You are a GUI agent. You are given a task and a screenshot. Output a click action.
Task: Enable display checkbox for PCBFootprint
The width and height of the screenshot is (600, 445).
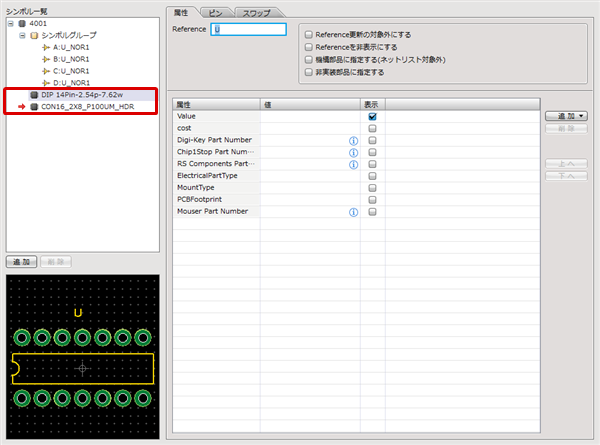point(372,200)
